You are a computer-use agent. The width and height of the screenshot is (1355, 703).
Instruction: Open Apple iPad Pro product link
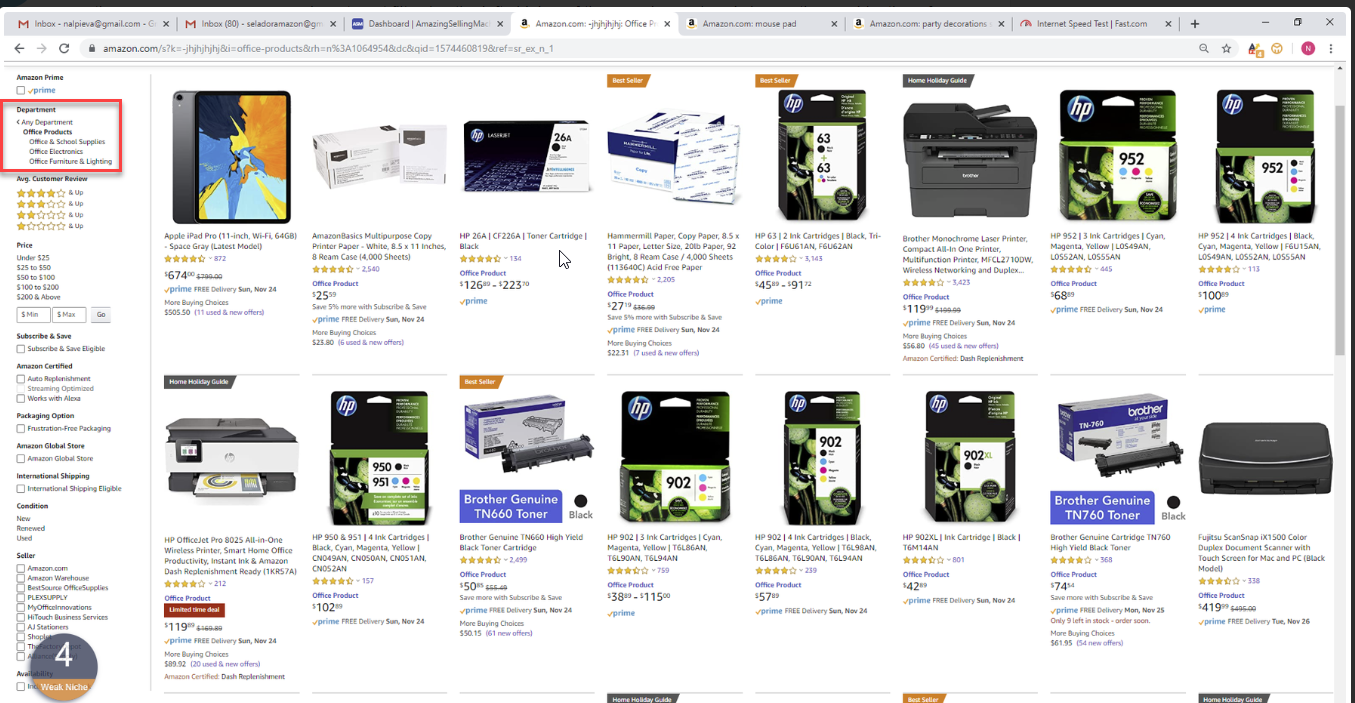tap(231, 241)
